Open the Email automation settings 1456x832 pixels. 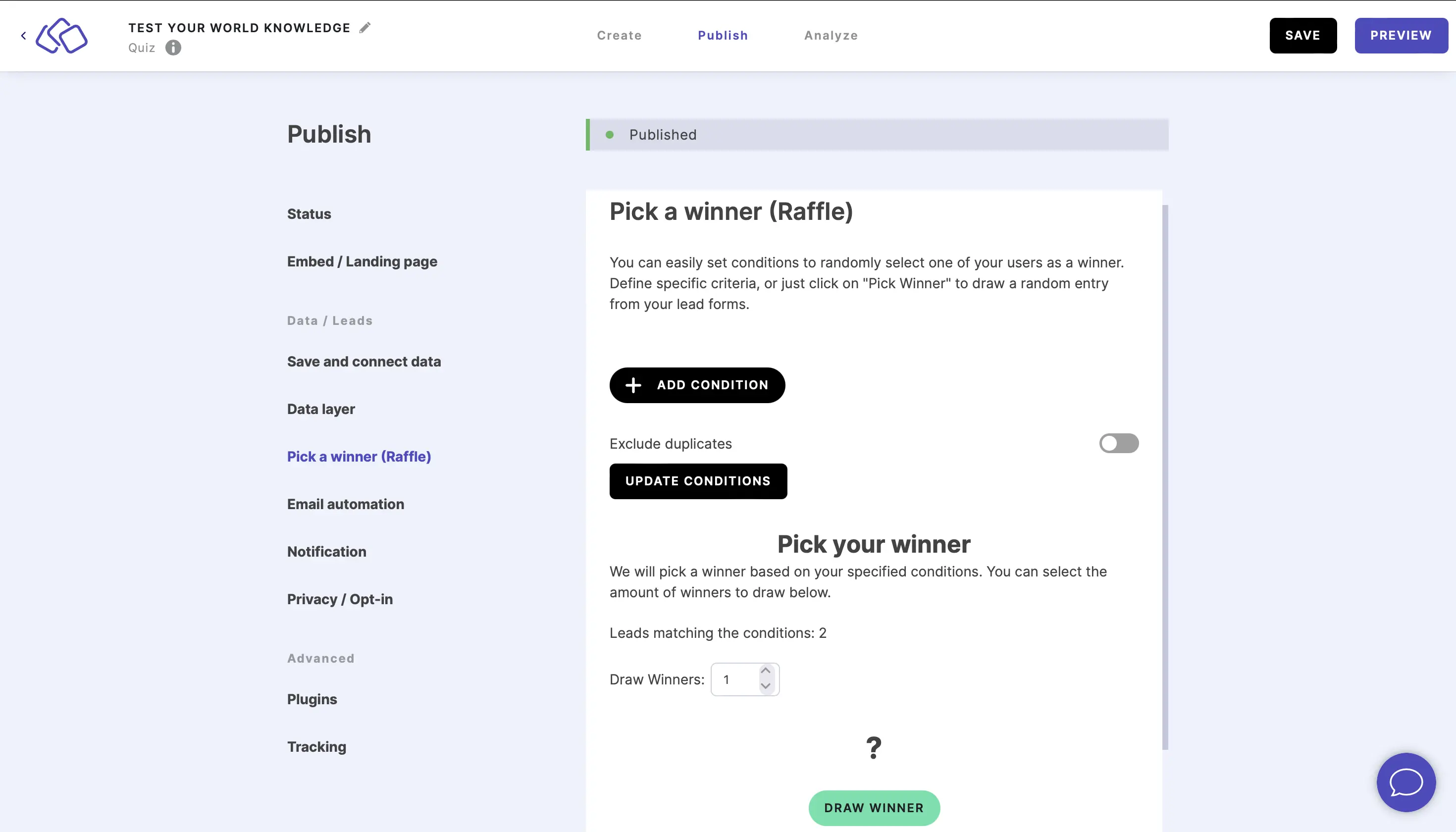click(x=346, y=503)
